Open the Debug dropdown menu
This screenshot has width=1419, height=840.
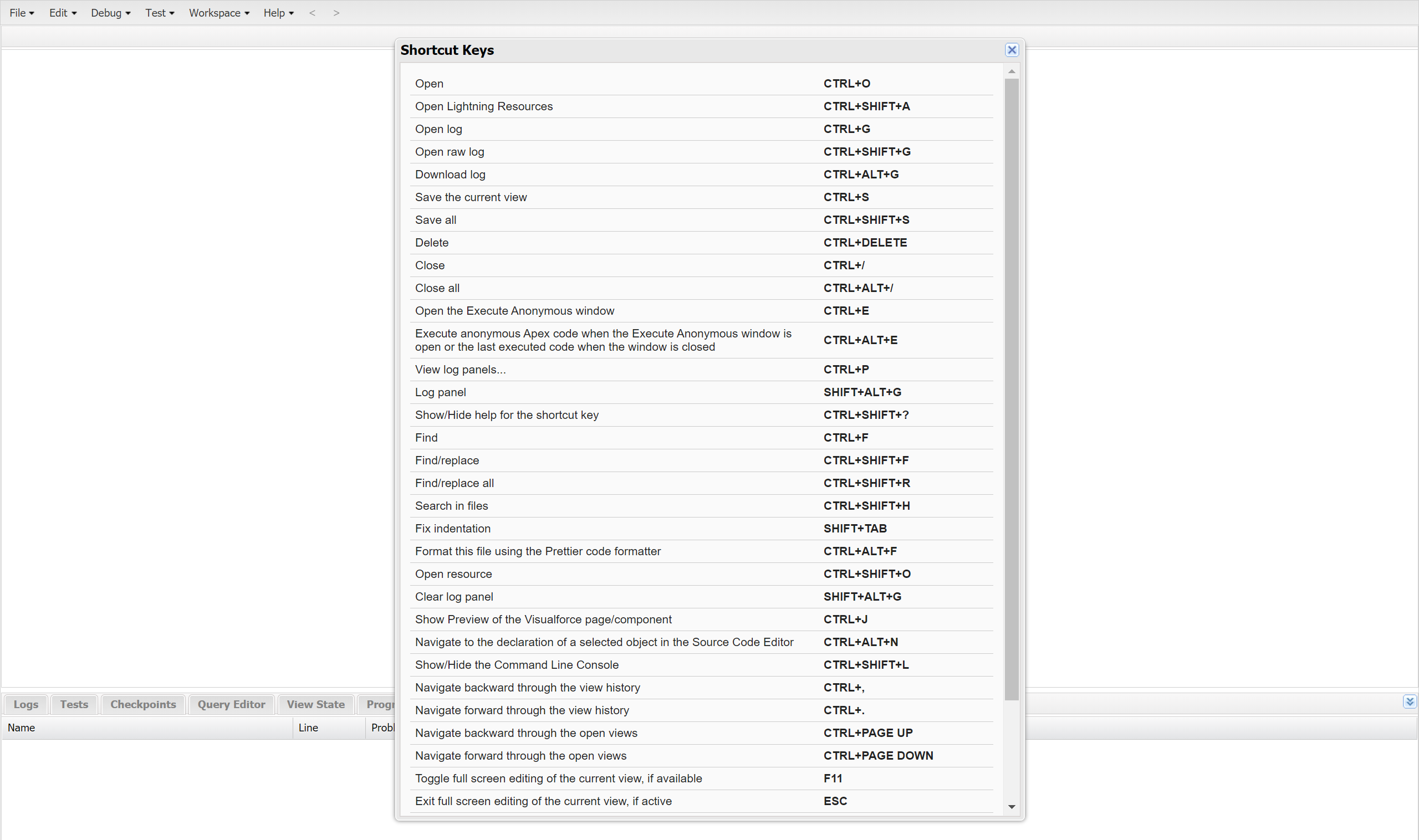(x=110, y=12)
